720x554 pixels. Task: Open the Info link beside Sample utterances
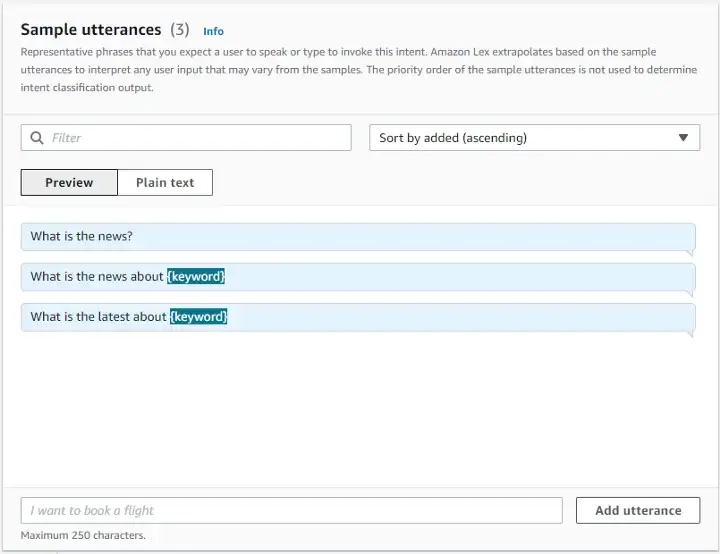pyautogui.click(x=213, y=31)
